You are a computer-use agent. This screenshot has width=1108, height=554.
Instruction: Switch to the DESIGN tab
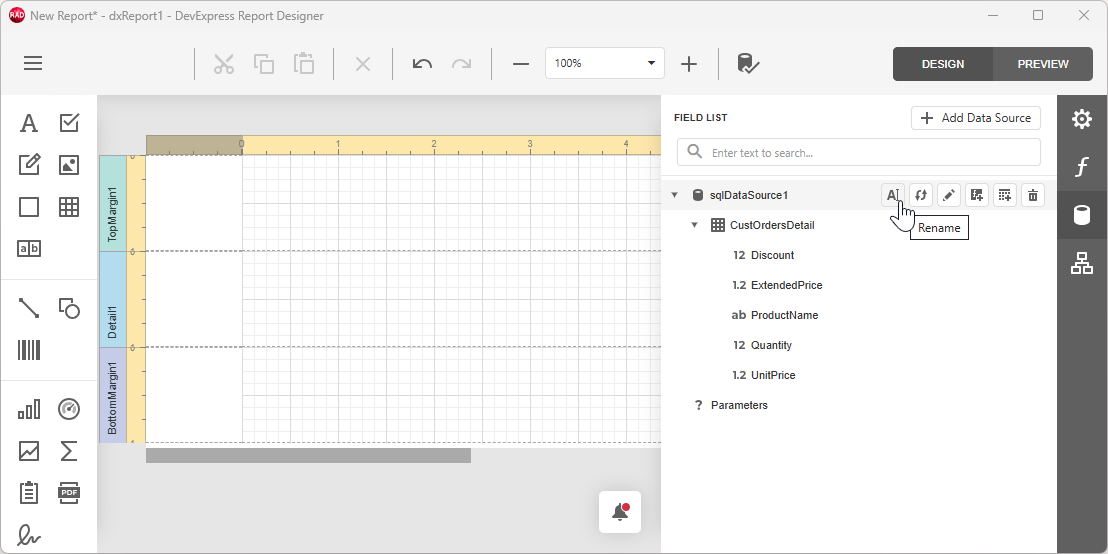pos(943,64)
